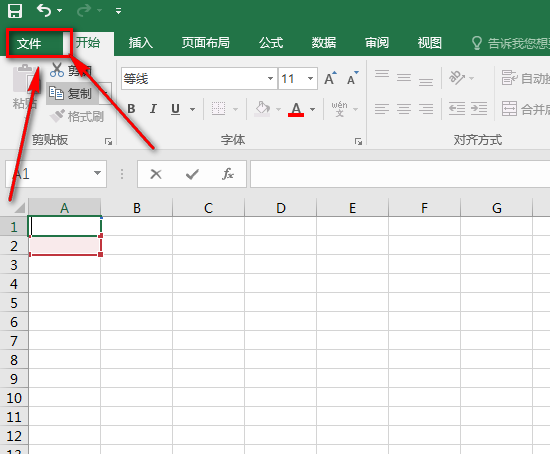
Task: Click the Undo arrow icon
Action: click(44, 11)
